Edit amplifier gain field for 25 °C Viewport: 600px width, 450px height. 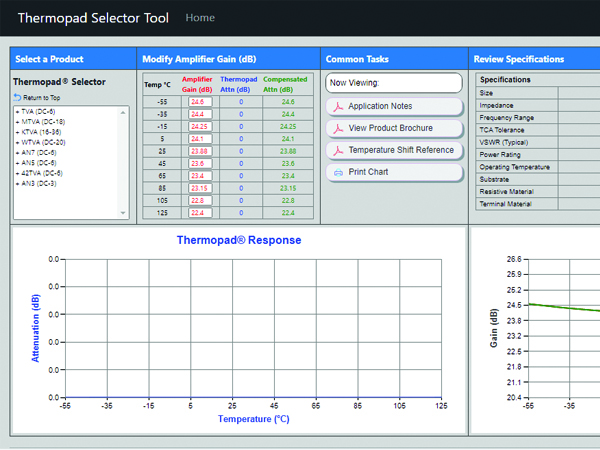coord(200,151)
